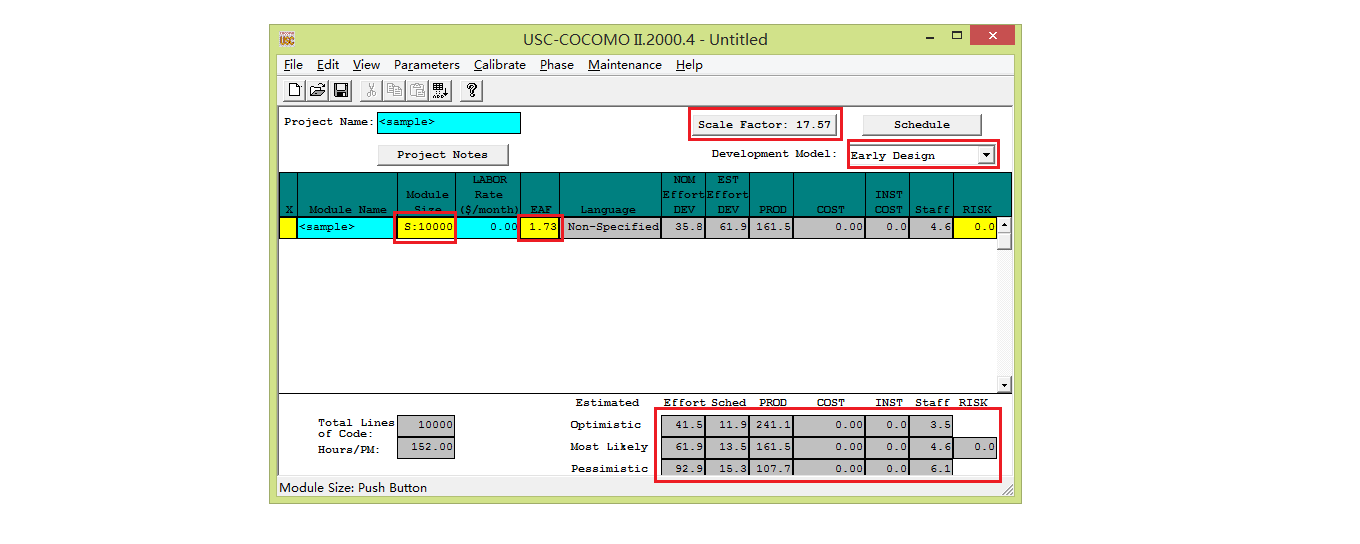The image size is (1360, 544).
Task: Click the Pessimistic Effort value 92.9
Action: pyautogui.click(x=685, y=468)
